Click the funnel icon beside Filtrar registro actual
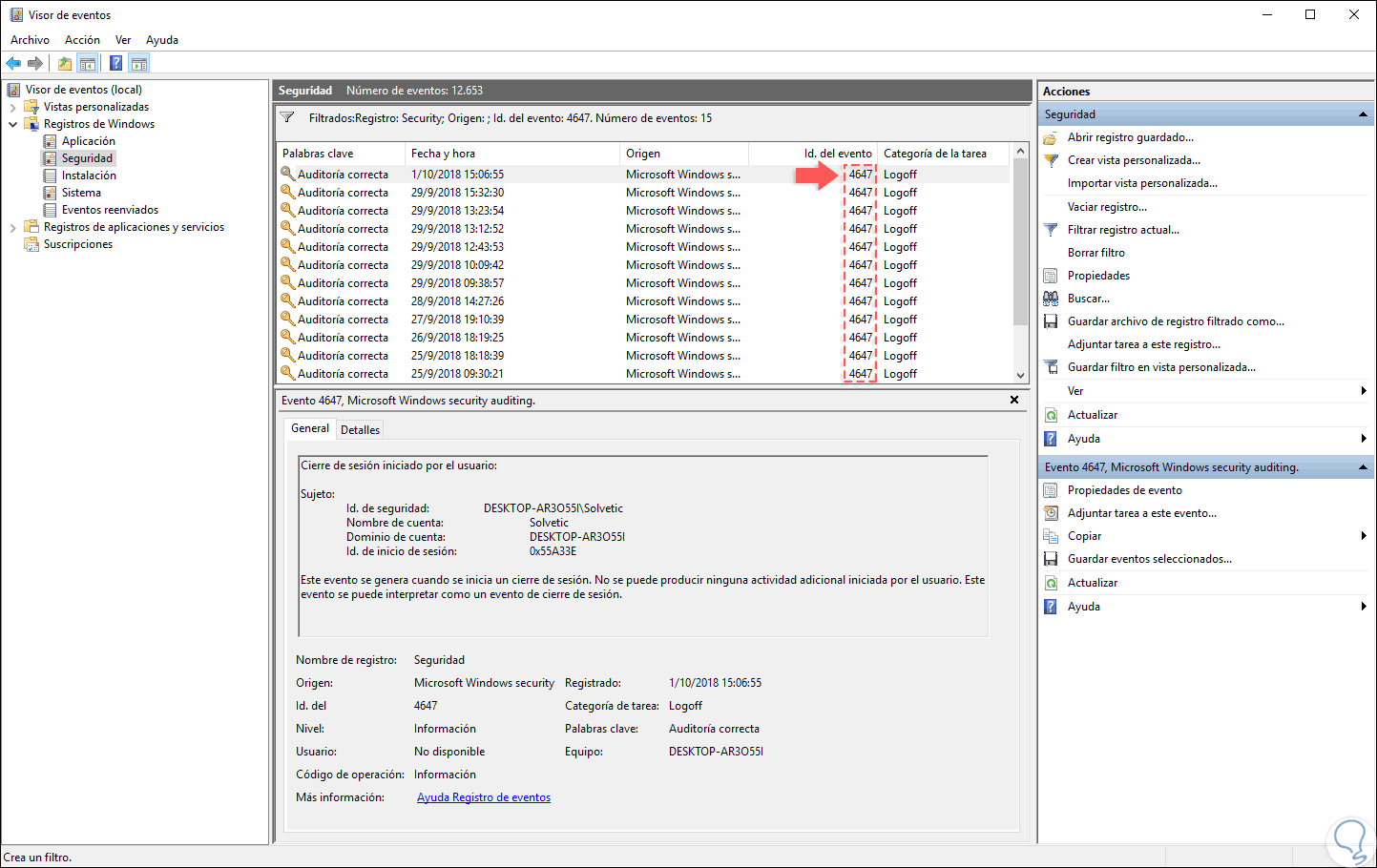1377x868 pixels. tap(1051, 230)
